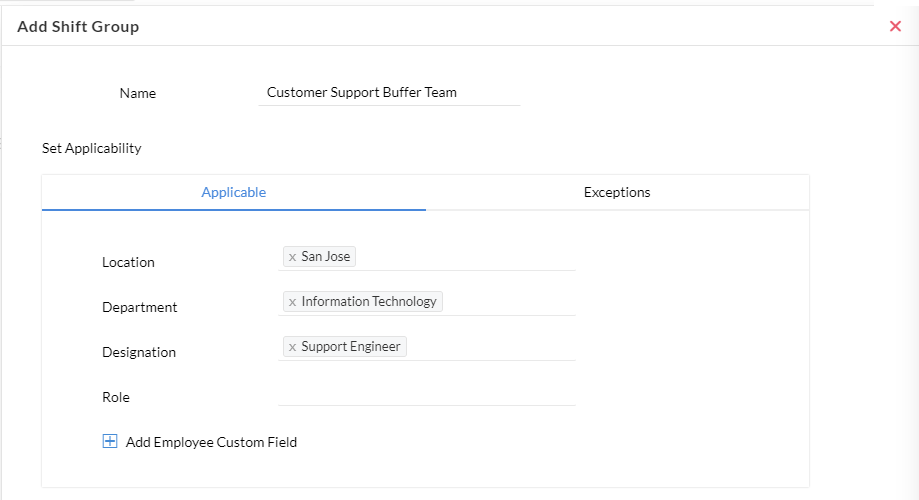Click the Information Technology tag text
Viewport: 919px width, 500px height.
click(369, 302)
